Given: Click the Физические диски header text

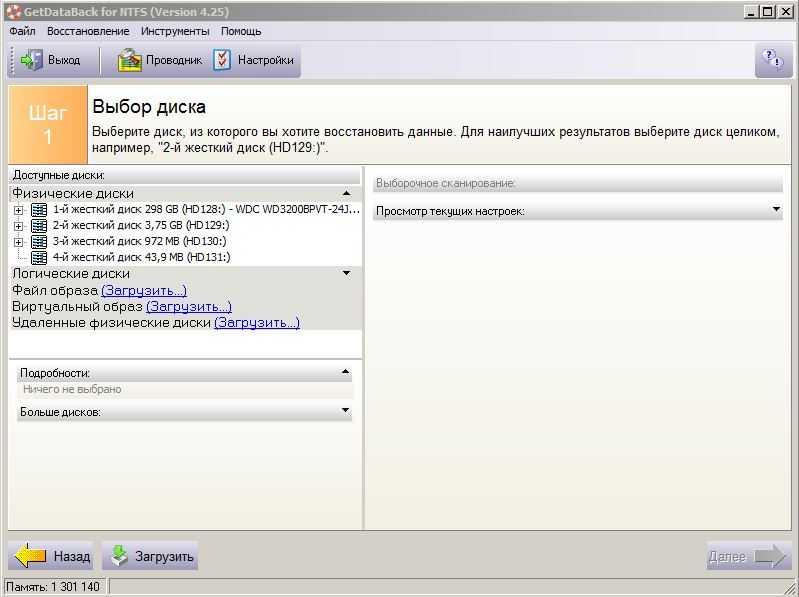Looking at the screenshot, I should (x=73, y=194).
